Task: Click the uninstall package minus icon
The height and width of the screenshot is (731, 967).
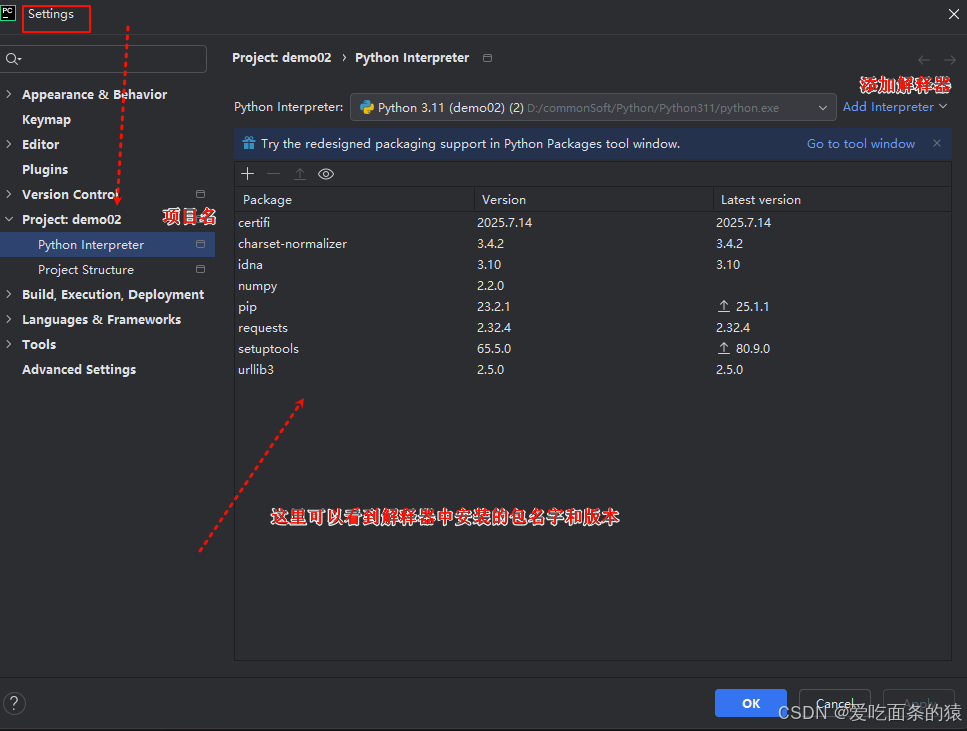Action: [x=273, y=174]
